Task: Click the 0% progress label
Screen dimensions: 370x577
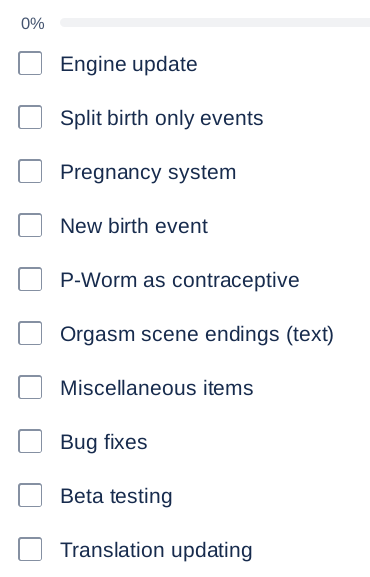Action: click(x=33, y=24)
